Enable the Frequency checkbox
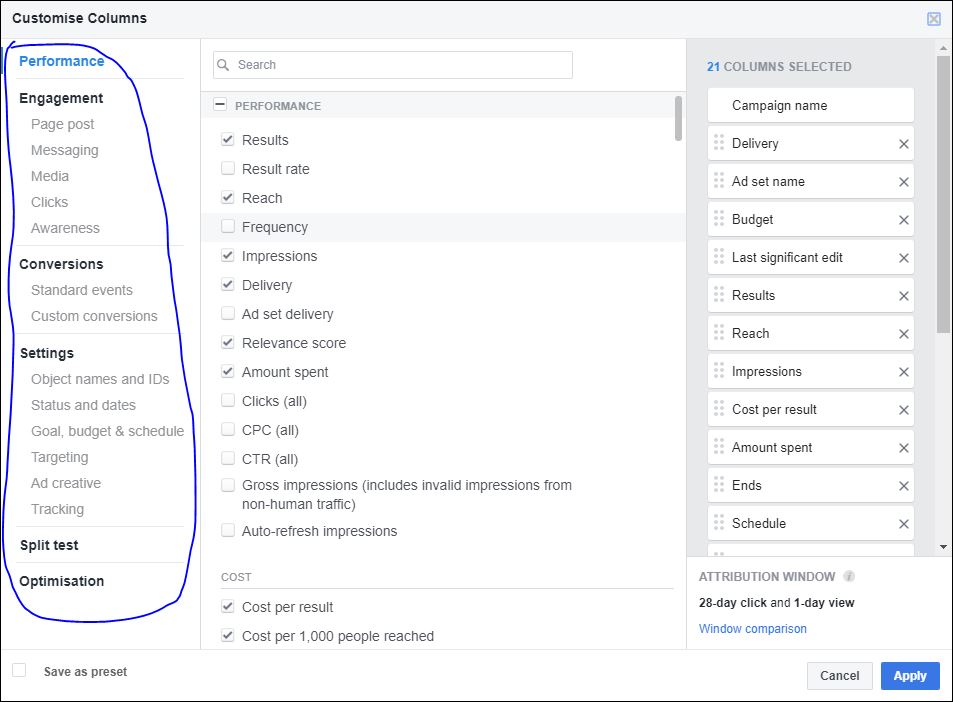 coord(227,227)
